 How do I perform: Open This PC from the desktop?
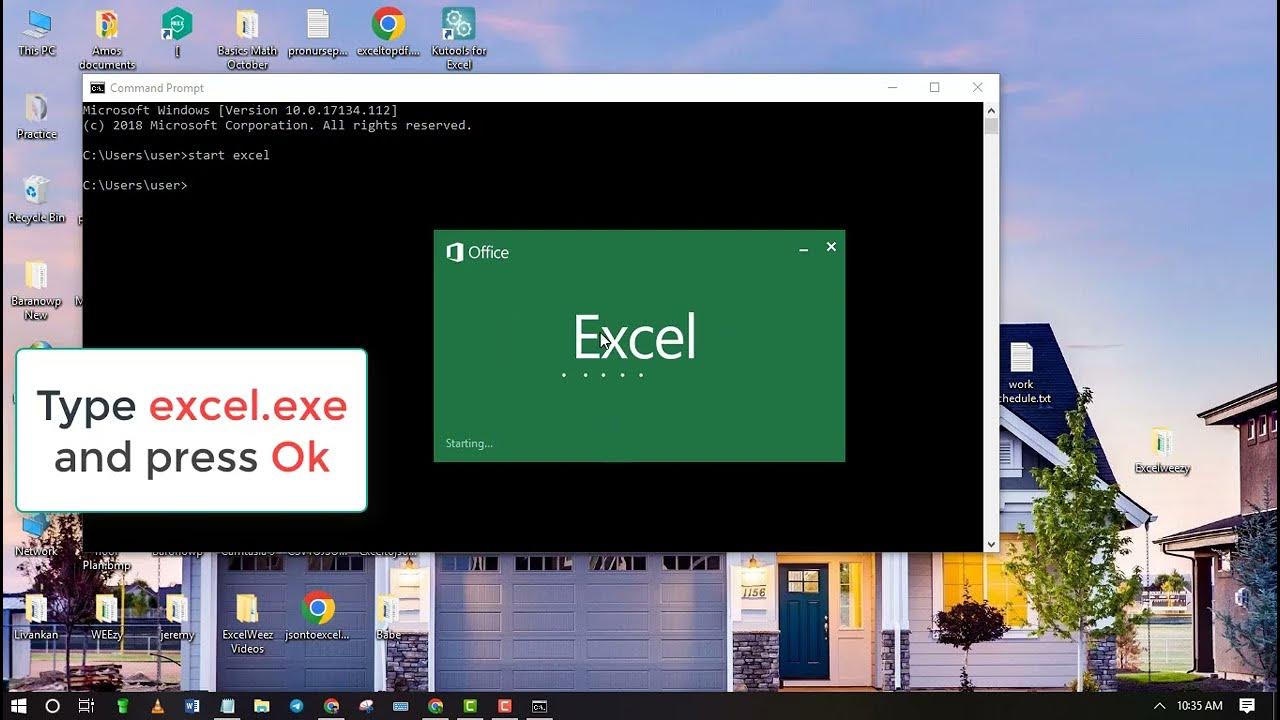36,20
